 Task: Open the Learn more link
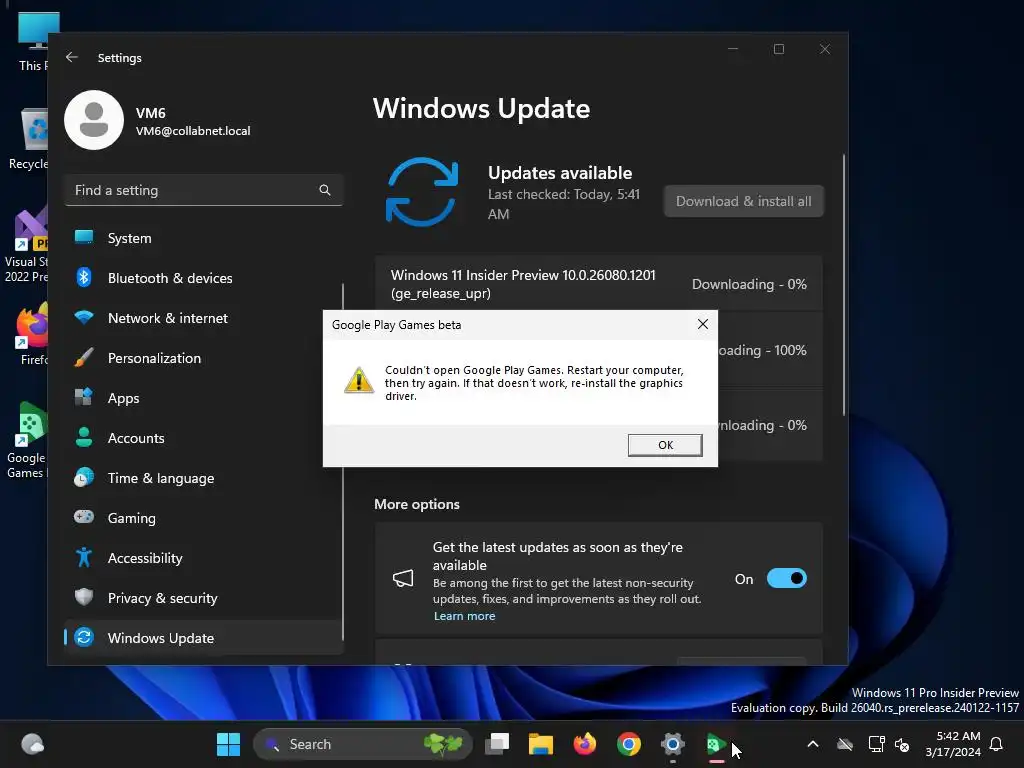coord(464,616)
